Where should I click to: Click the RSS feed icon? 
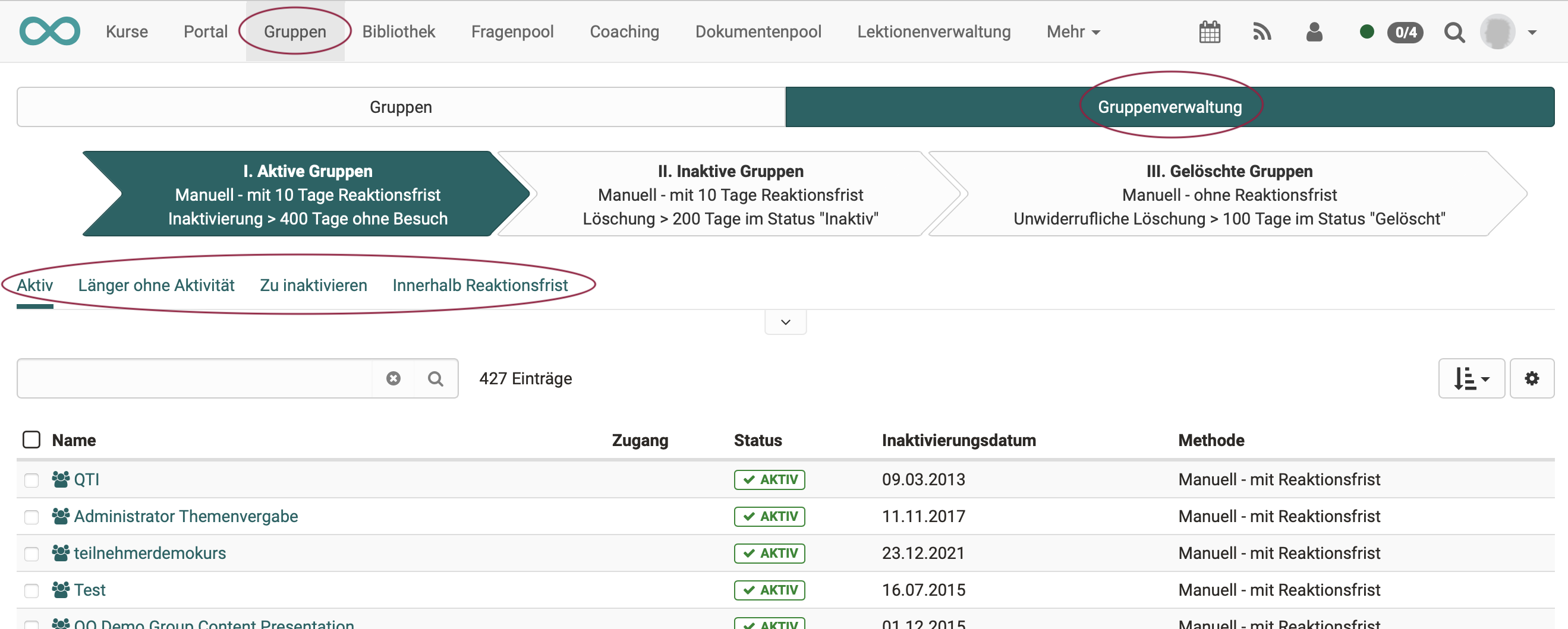tap(1262, 31)
